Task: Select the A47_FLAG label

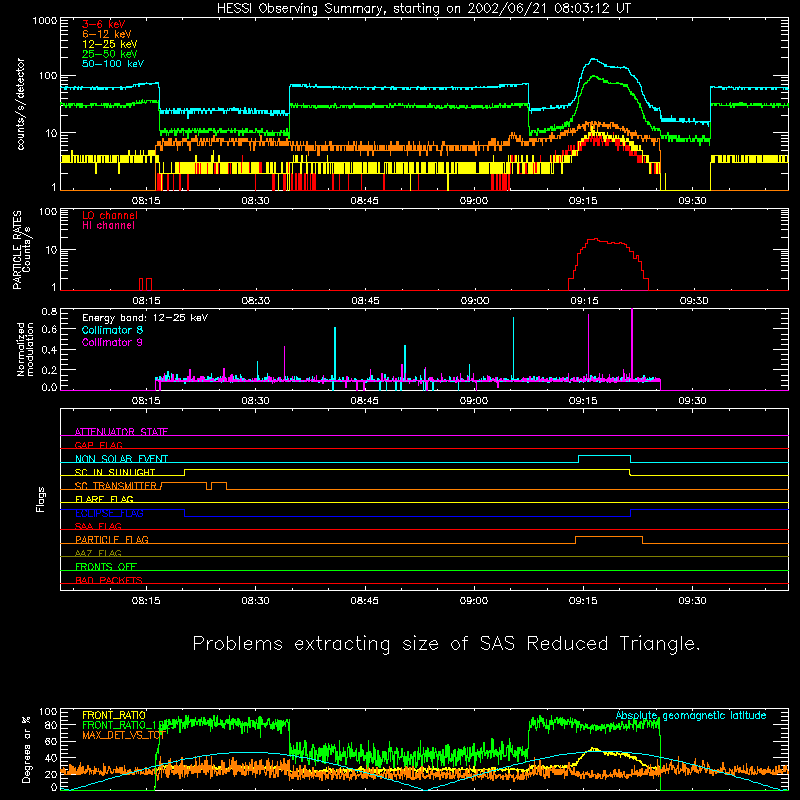Action: pos(98,554)
